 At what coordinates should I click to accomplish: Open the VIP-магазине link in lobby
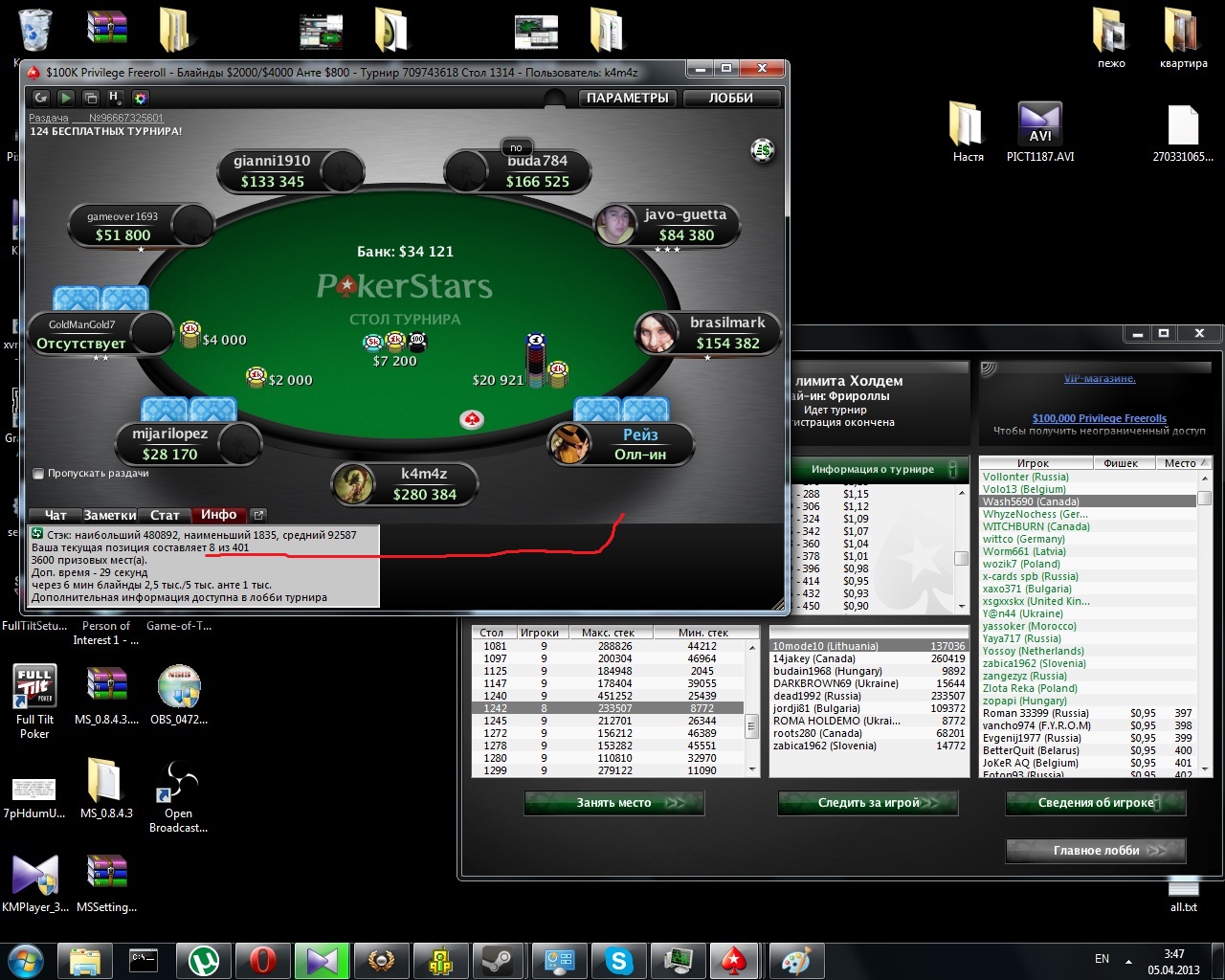(x=1100, y=379)
